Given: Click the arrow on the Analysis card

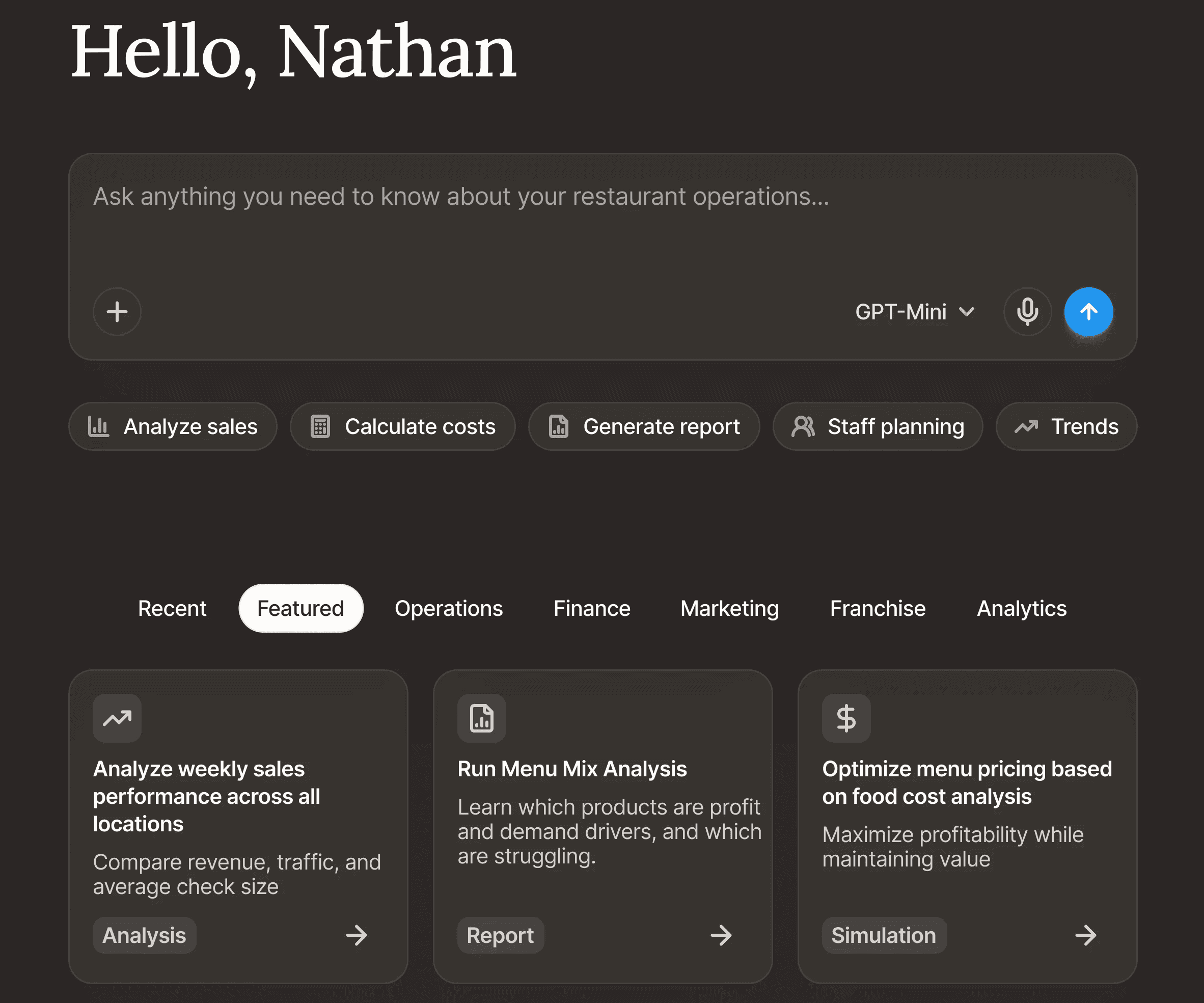Looking at the screenshot, I should point(356,935).
